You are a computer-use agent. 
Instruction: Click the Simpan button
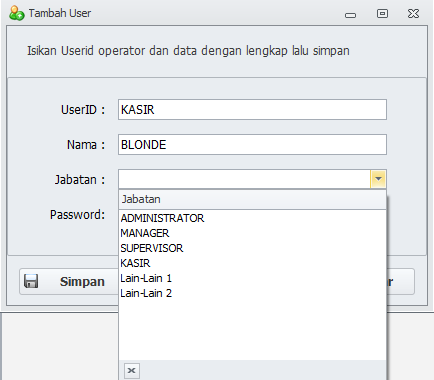click(69, 282)
